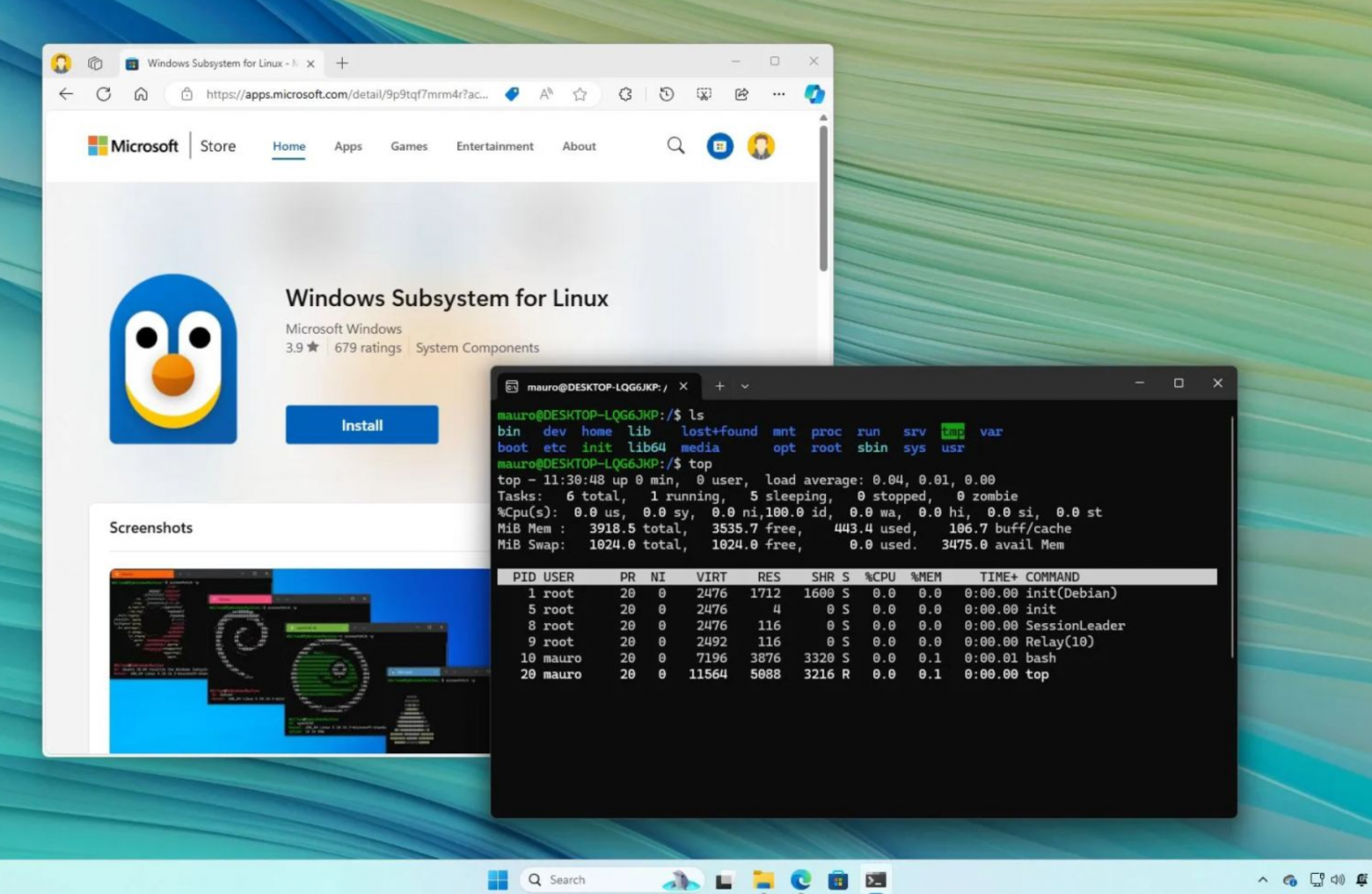Open the System Components category link
1372x894 pixels.
478,348
